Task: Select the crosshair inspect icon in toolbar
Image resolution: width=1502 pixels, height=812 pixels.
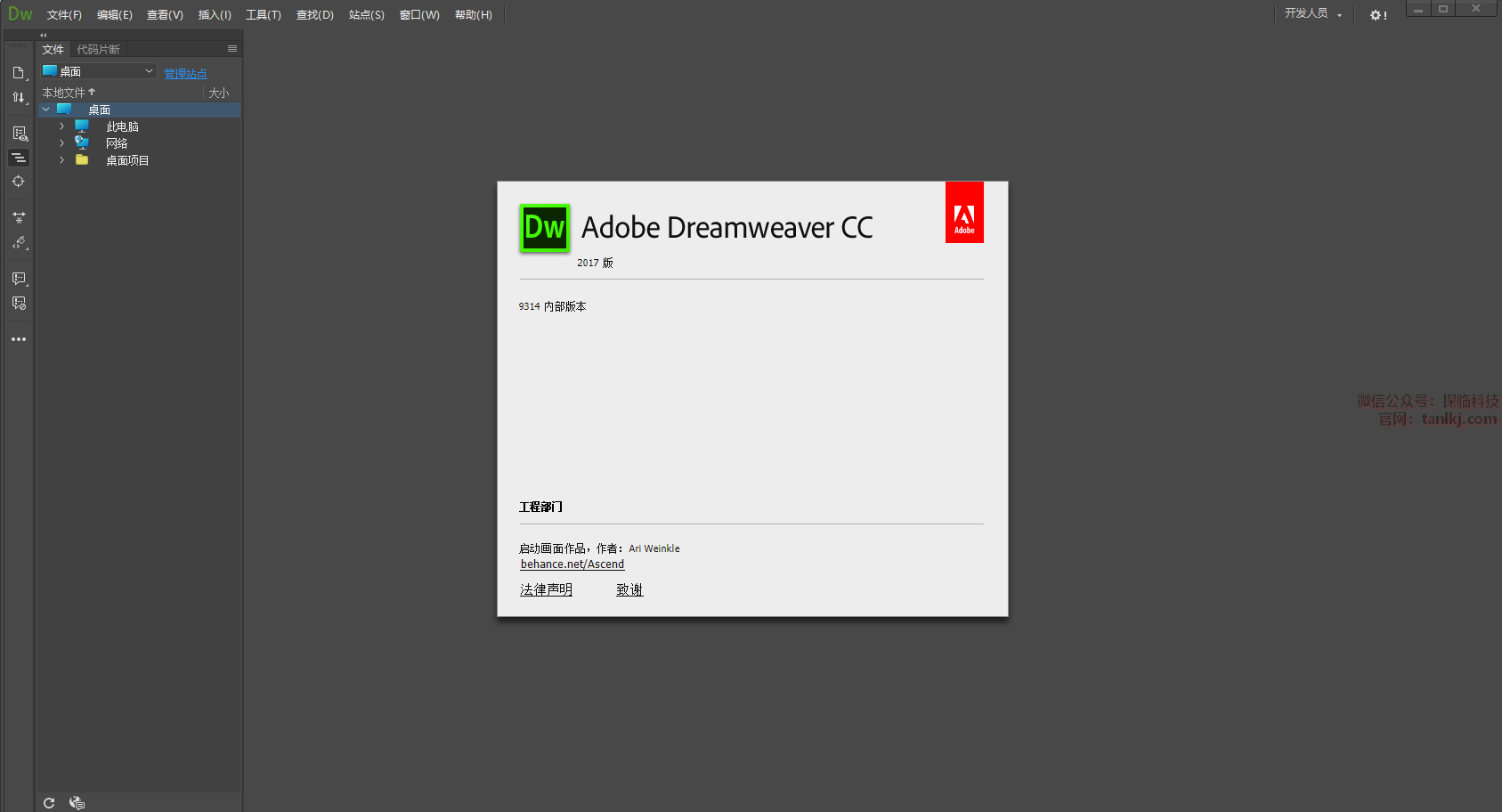Action: click(x=19, y=182)
